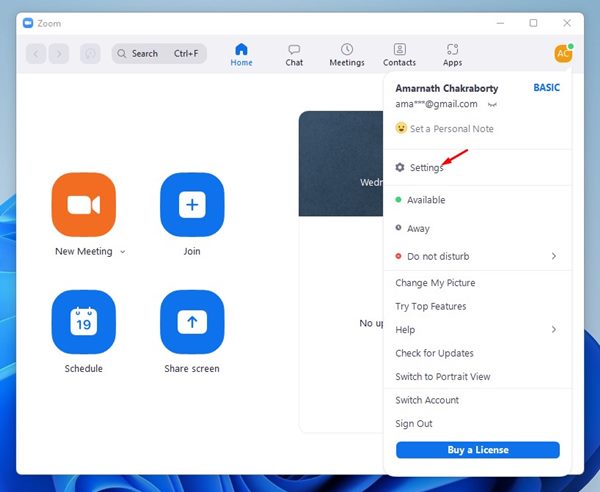
Task: Open Settings from profile menu
Action: click(x=477, y=168)
